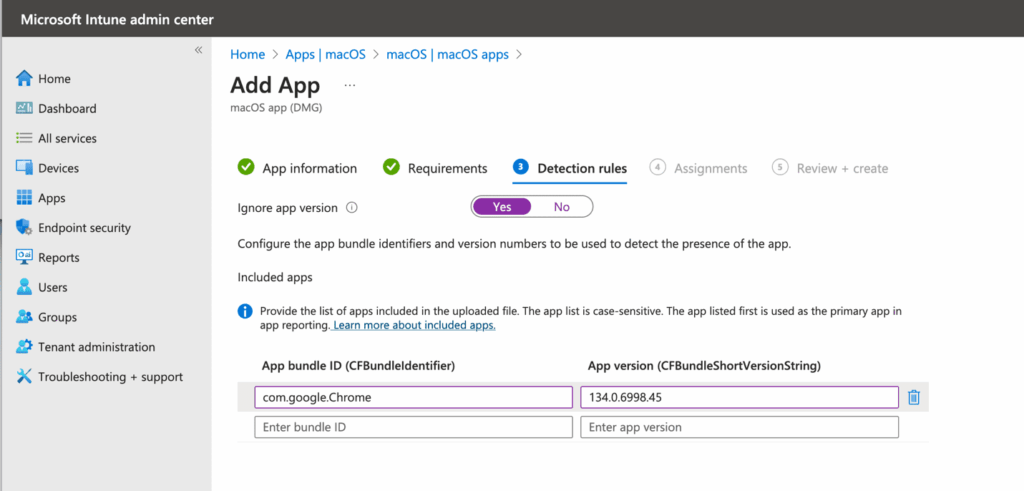
Task: Delete the com.google.Chrome row with trash icon
Action: click(913, 398)
